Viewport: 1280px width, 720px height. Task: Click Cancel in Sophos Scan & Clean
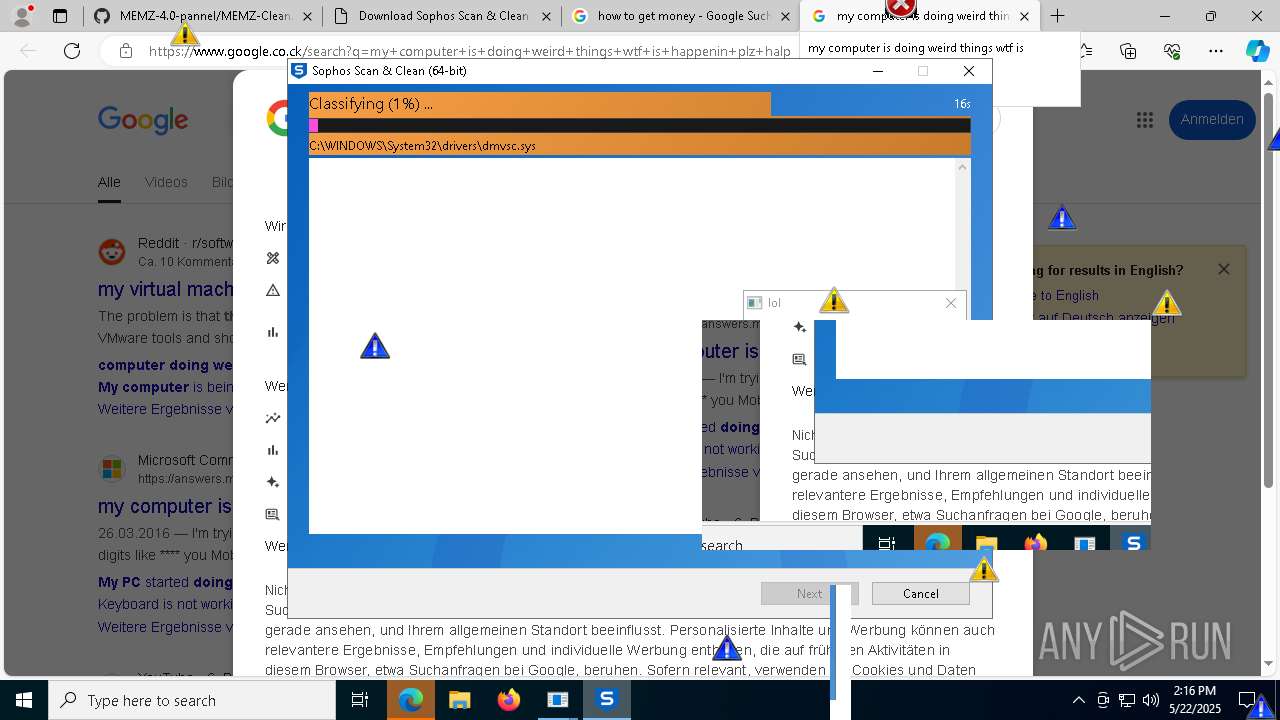coord(920,593)
